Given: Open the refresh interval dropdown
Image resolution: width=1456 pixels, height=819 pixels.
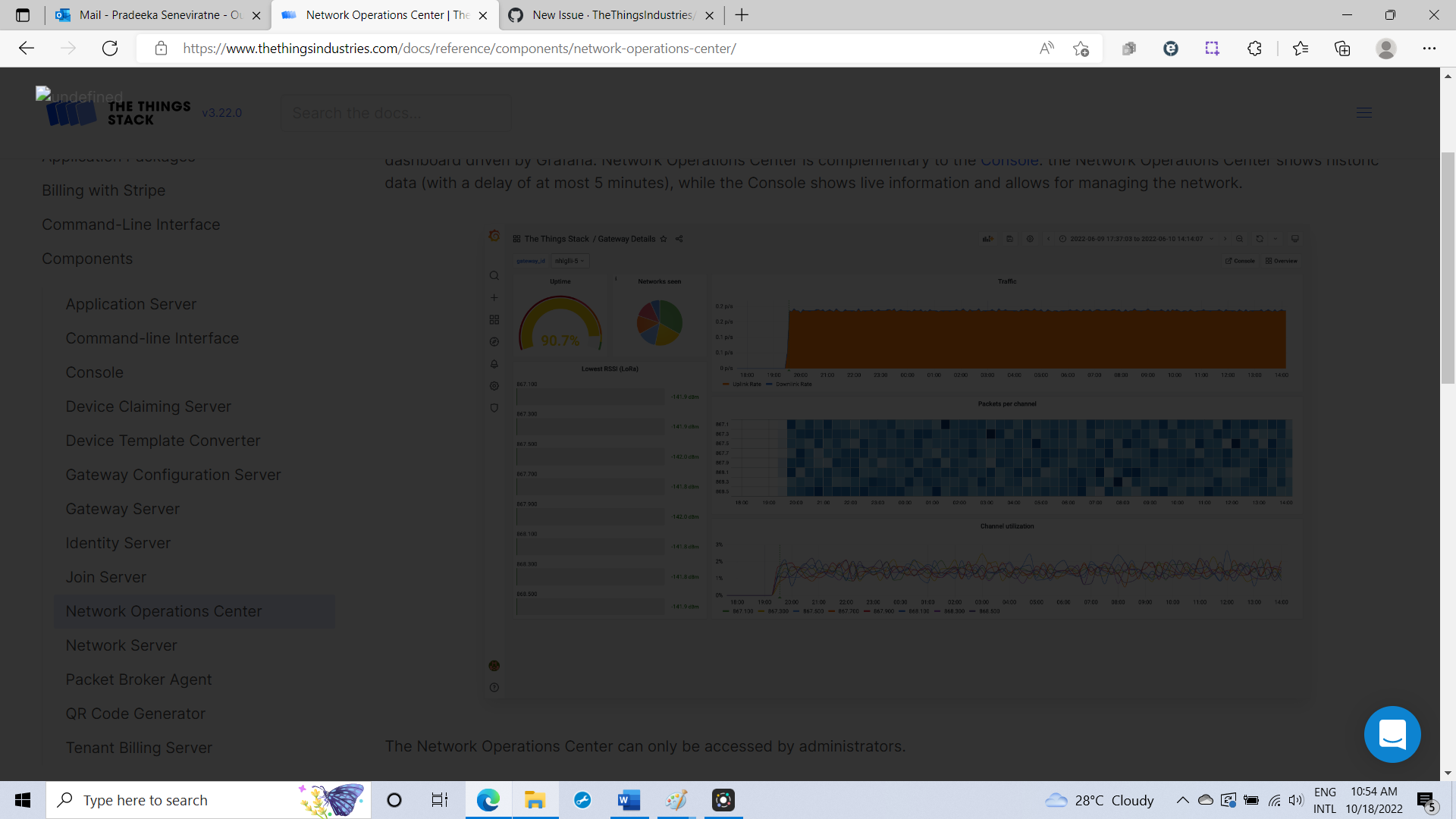Looking at the screenshot, I should click(x=1275, y=239).
